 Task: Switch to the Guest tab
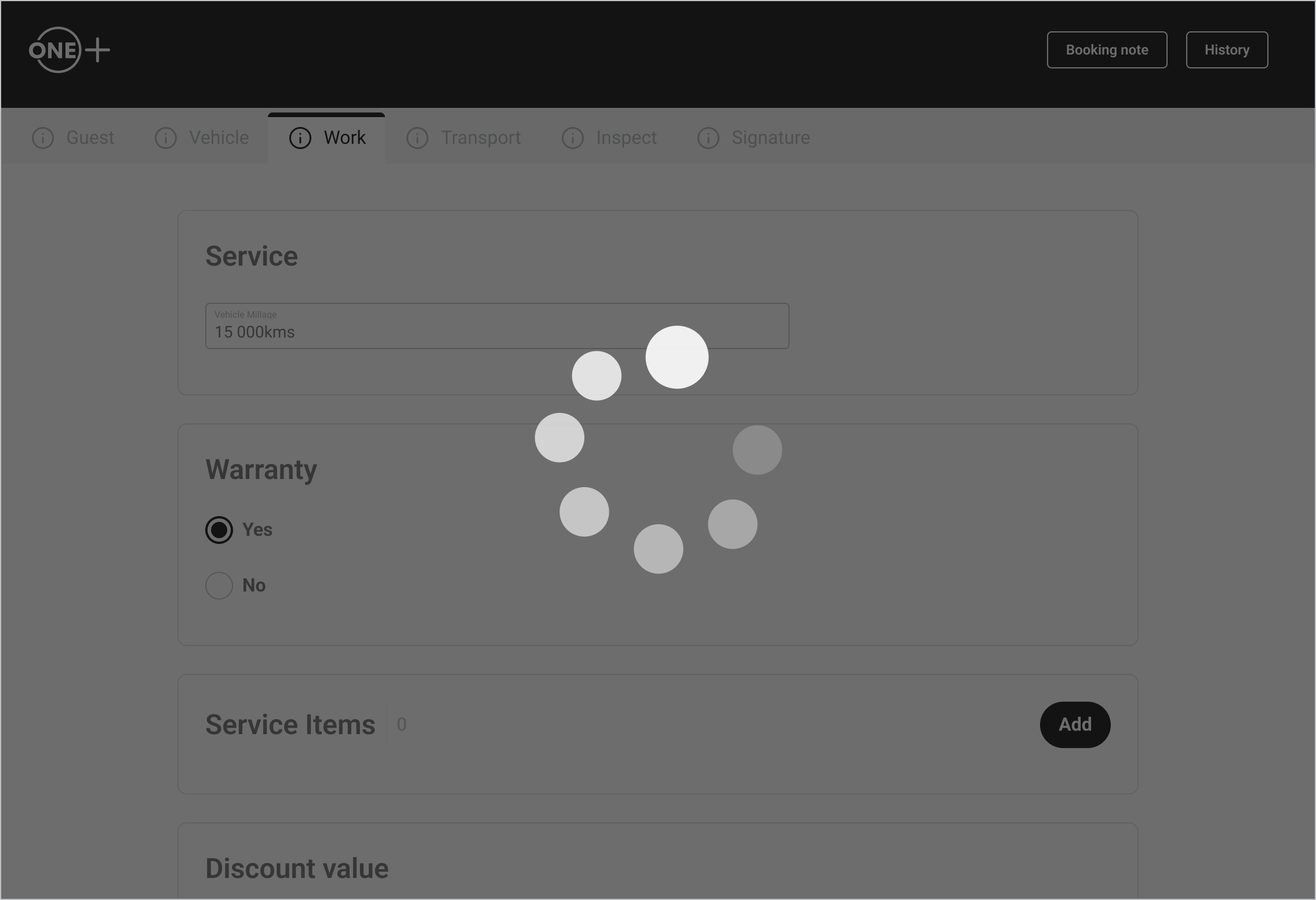click(90, 138)
